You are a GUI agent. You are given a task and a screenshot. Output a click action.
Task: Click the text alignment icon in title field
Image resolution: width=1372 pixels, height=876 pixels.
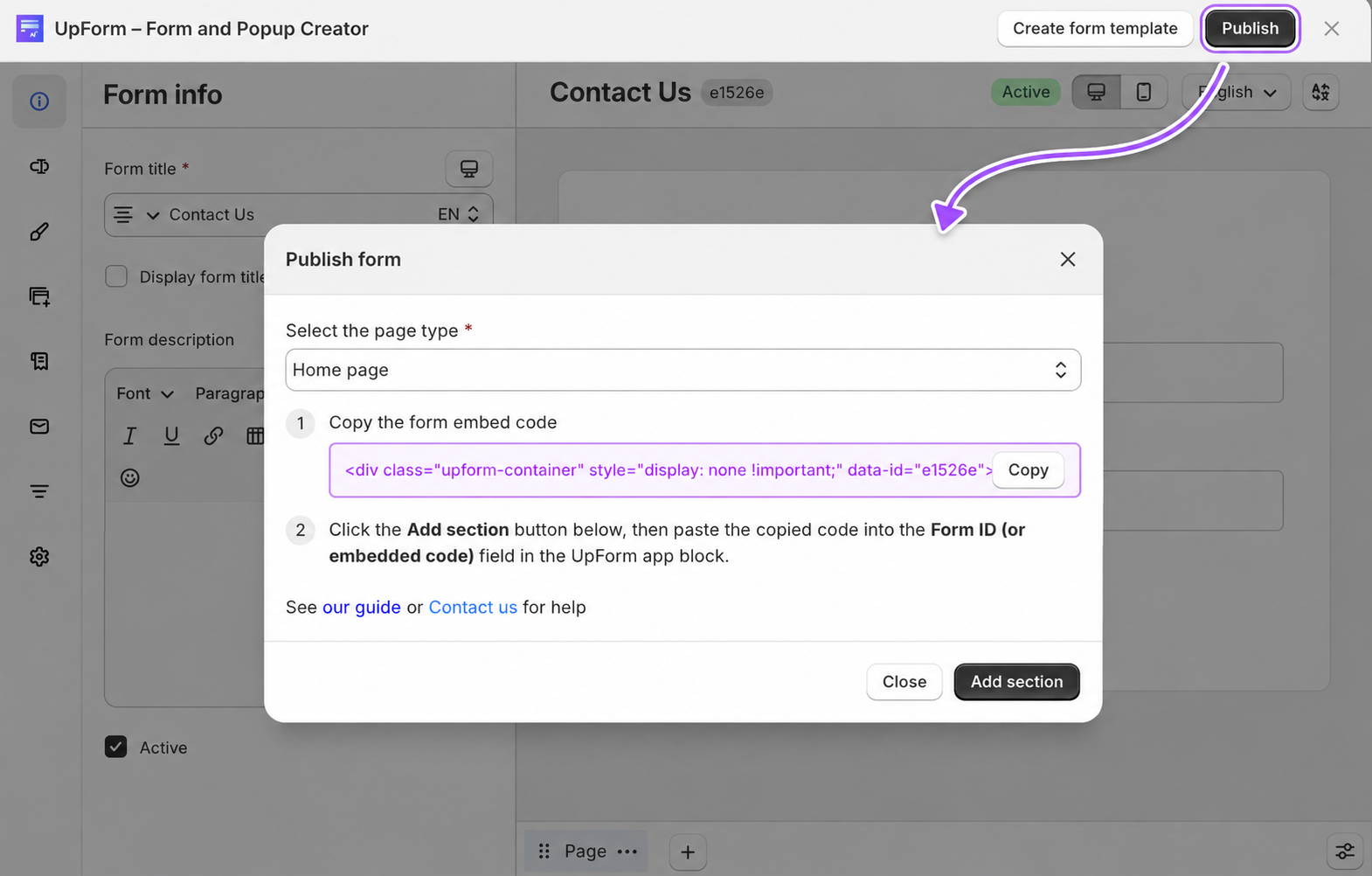click(x=124, y=215)
